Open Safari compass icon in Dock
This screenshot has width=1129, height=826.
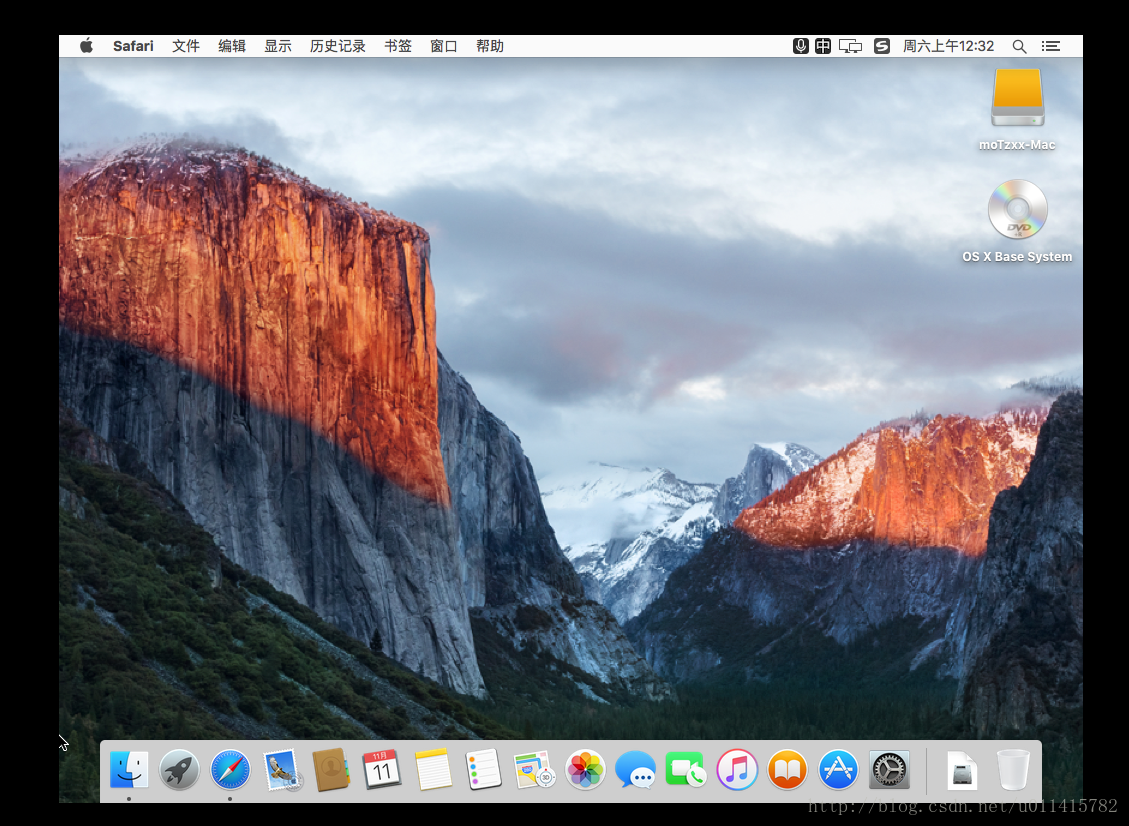(230, 770)
